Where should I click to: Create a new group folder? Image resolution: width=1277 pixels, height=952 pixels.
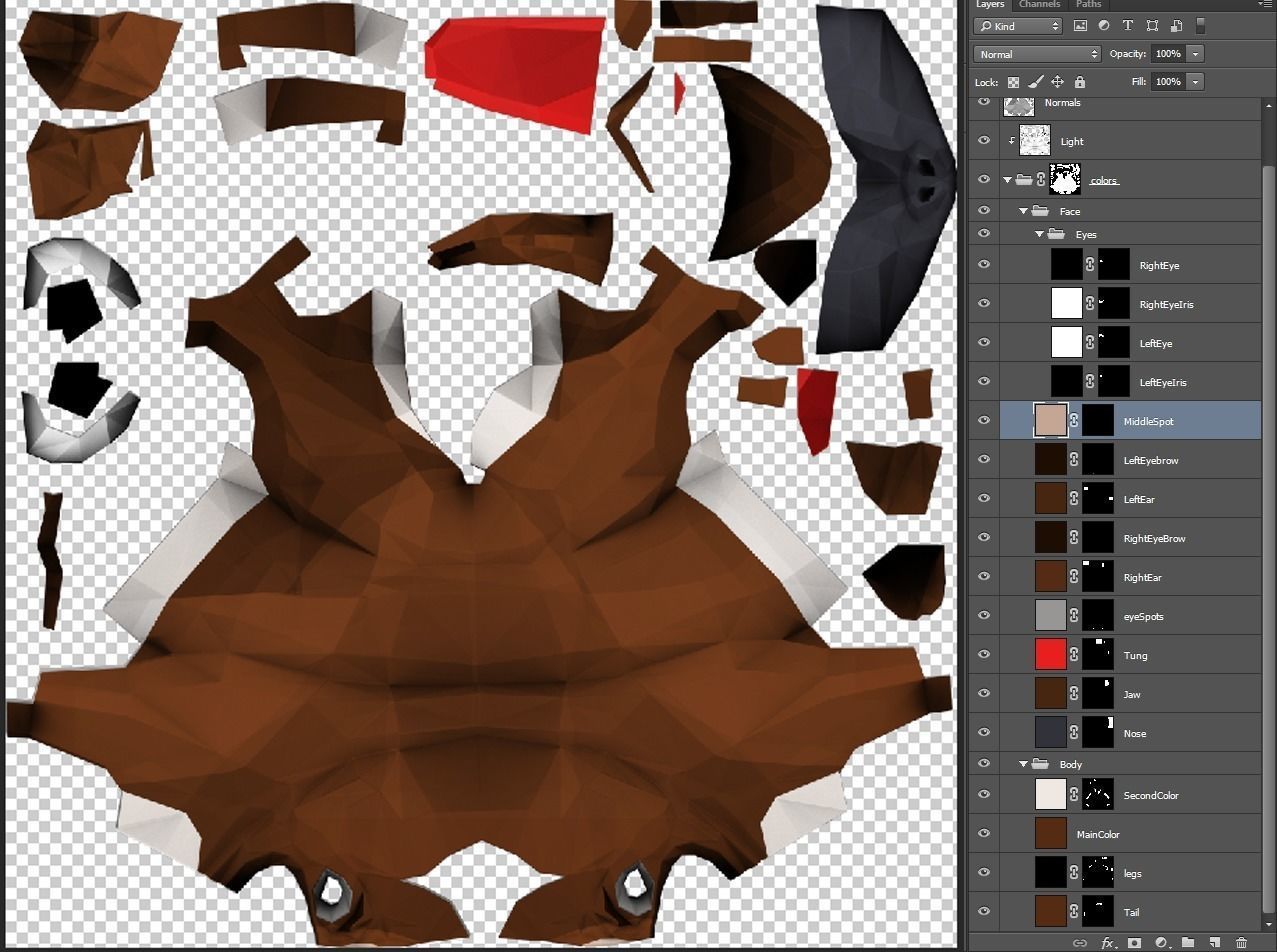(1188, 942)
